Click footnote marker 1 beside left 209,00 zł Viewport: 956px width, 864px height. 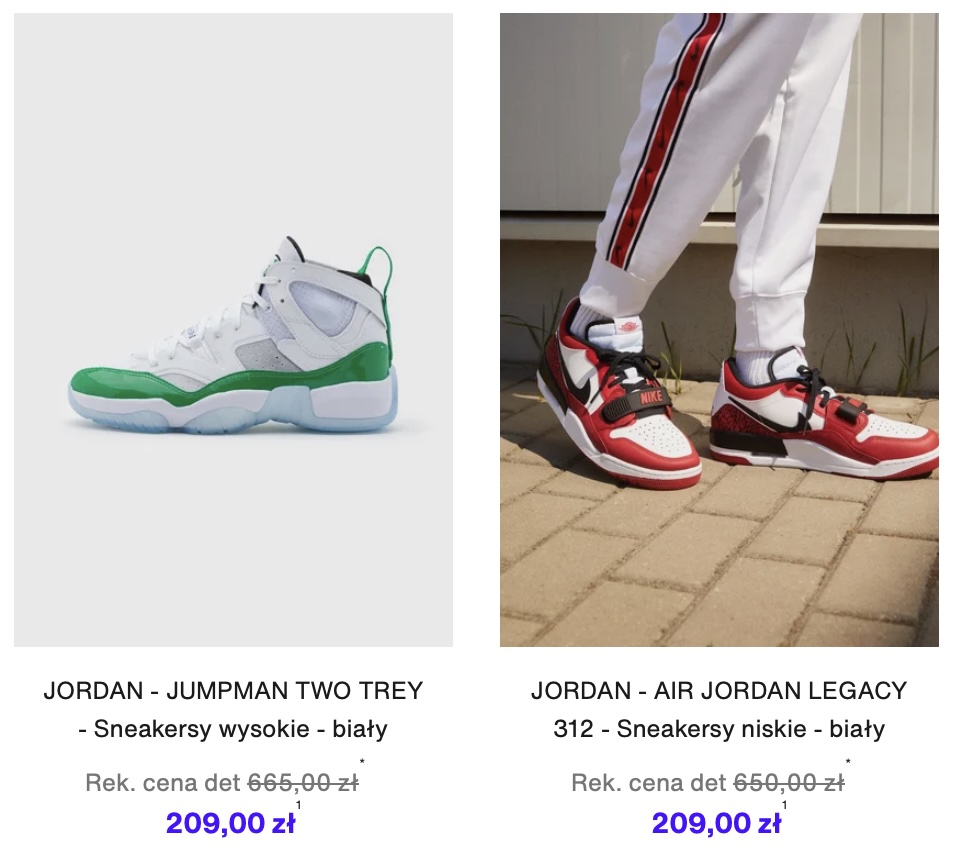point(299,805)
